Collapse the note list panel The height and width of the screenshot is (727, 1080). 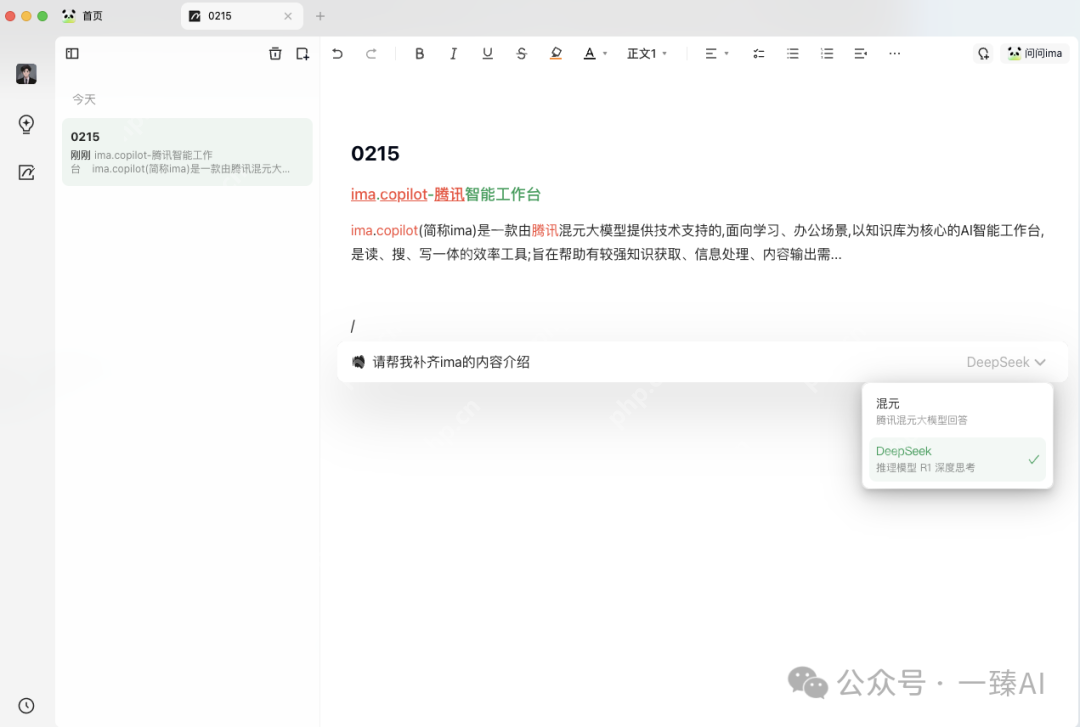click(71, 53)
